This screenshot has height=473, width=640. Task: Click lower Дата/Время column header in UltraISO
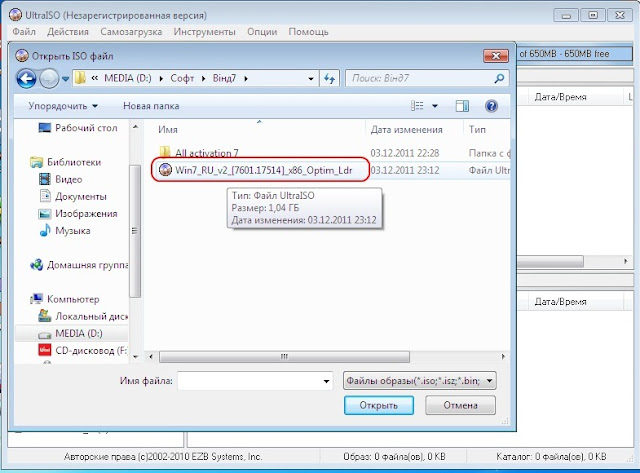[560, 302]
